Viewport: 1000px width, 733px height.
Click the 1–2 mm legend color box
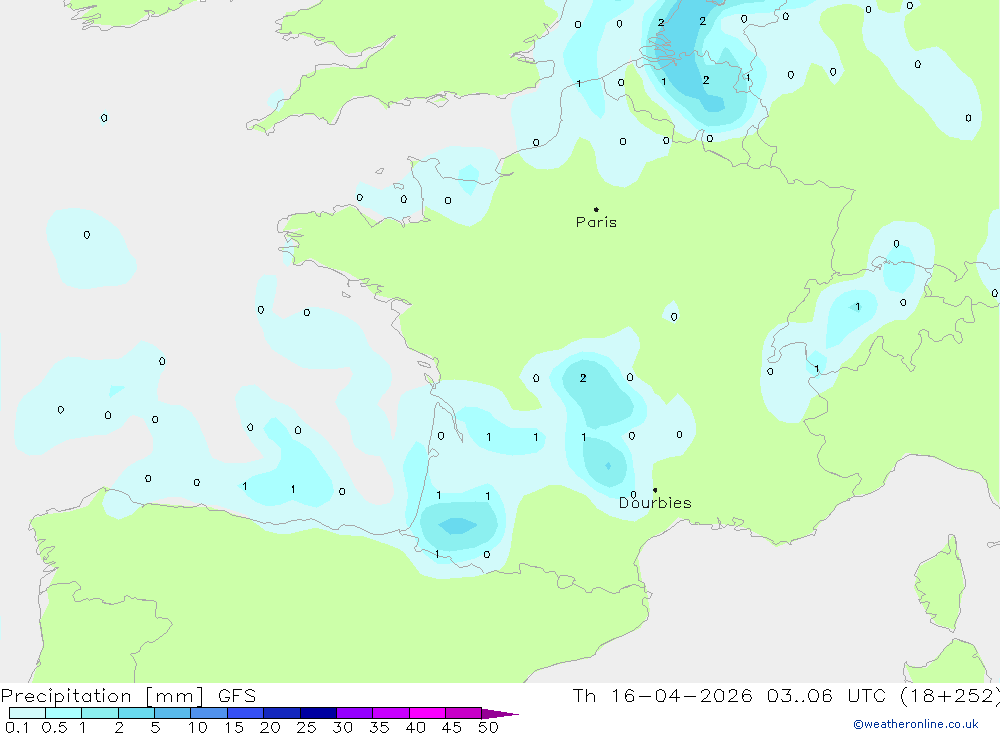click(100, 713)
